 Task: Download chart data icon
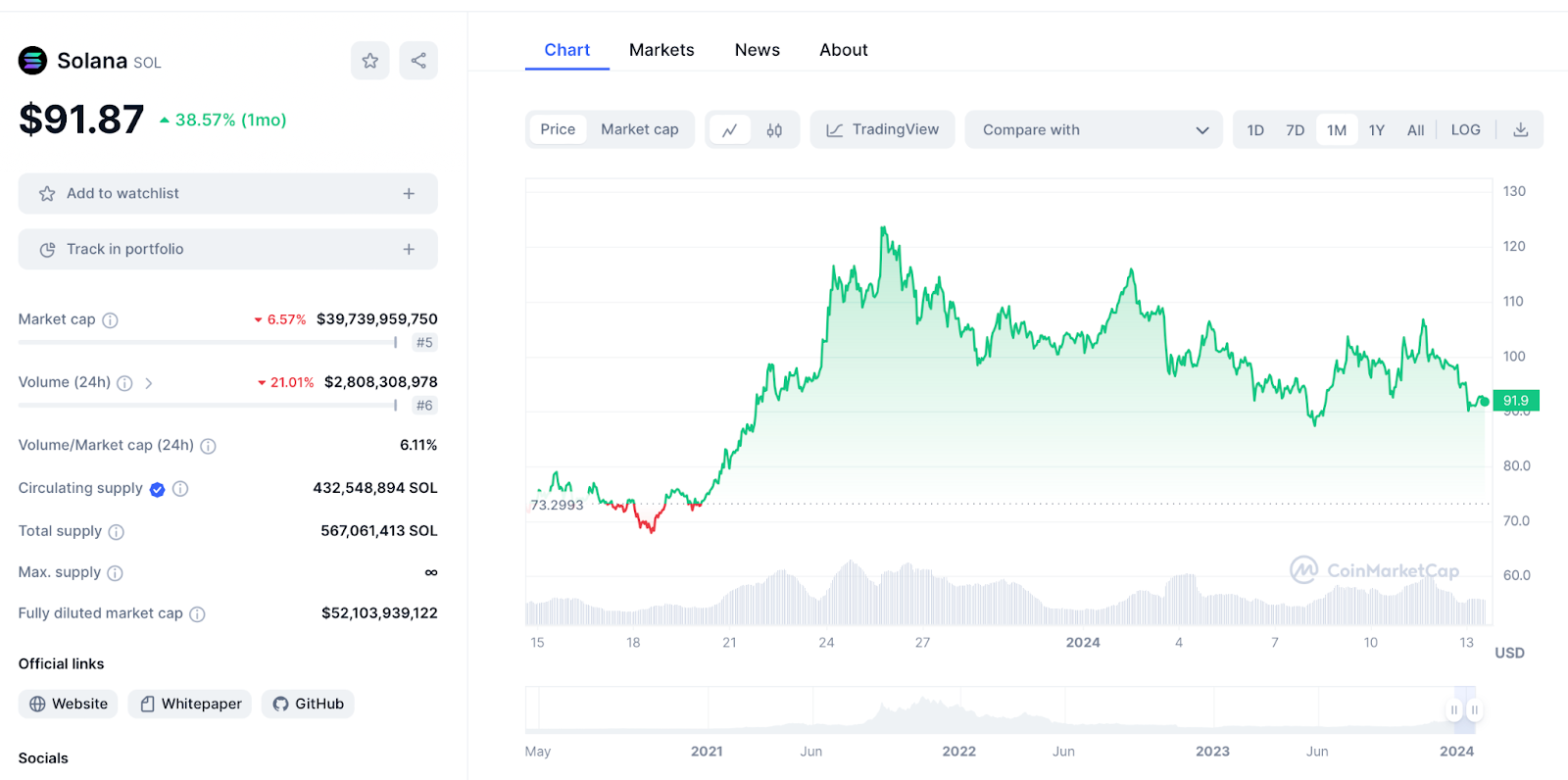1521,130
